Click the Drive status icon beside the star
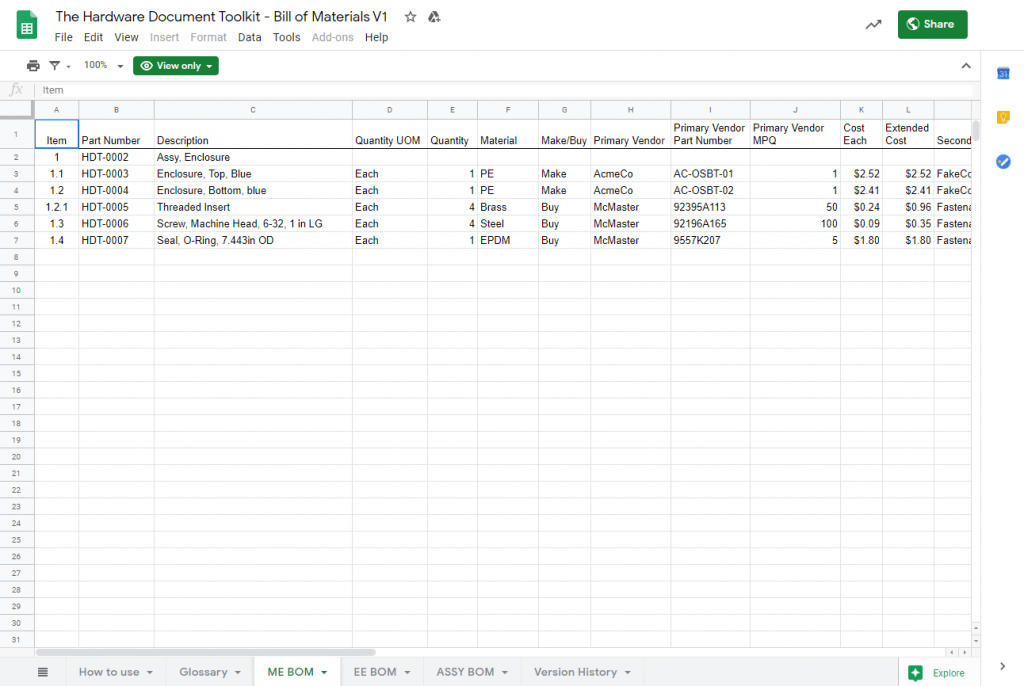 434,17
